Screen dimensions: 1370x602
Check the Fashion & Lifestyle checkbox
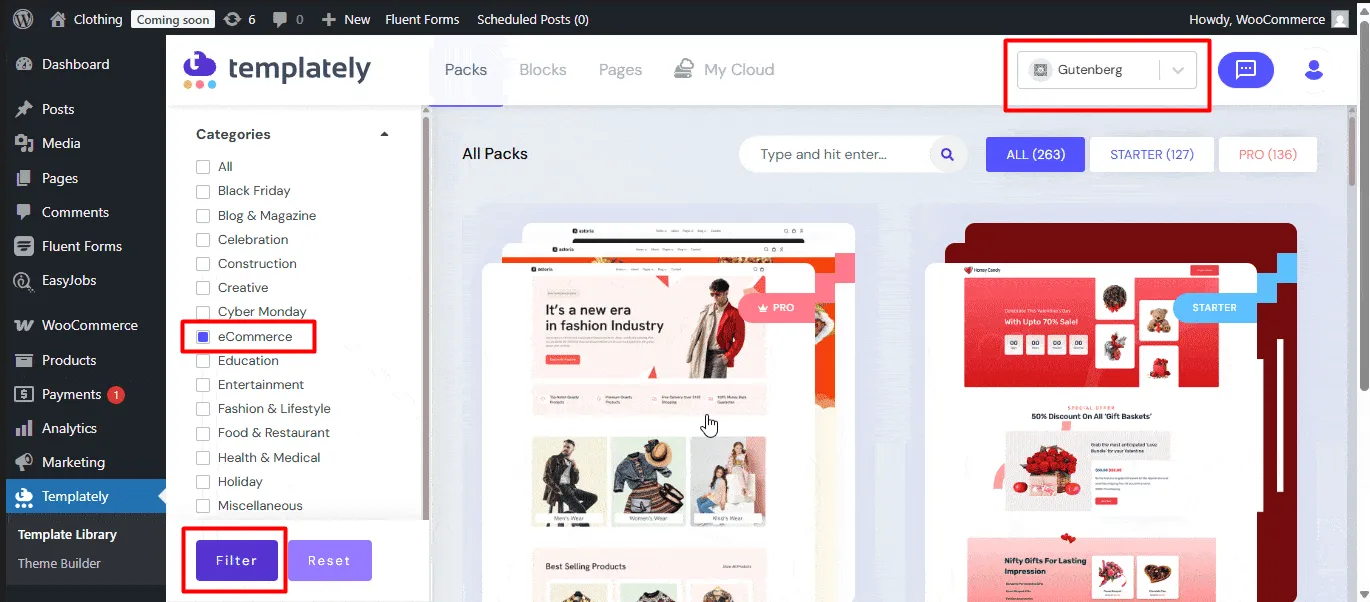[x=203, y=409]
